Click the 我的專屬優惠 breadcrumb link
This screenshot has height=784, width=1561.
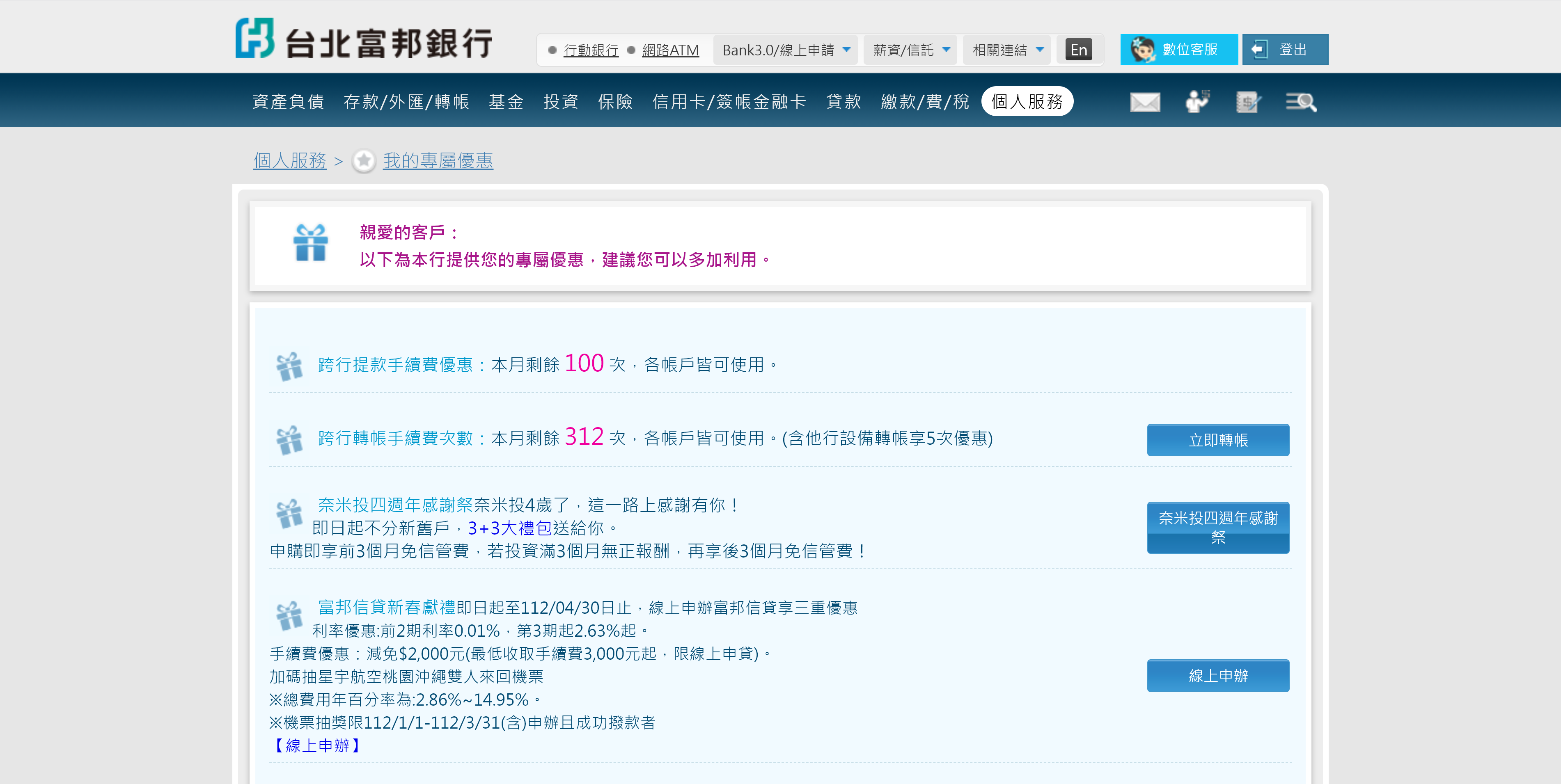438,160
